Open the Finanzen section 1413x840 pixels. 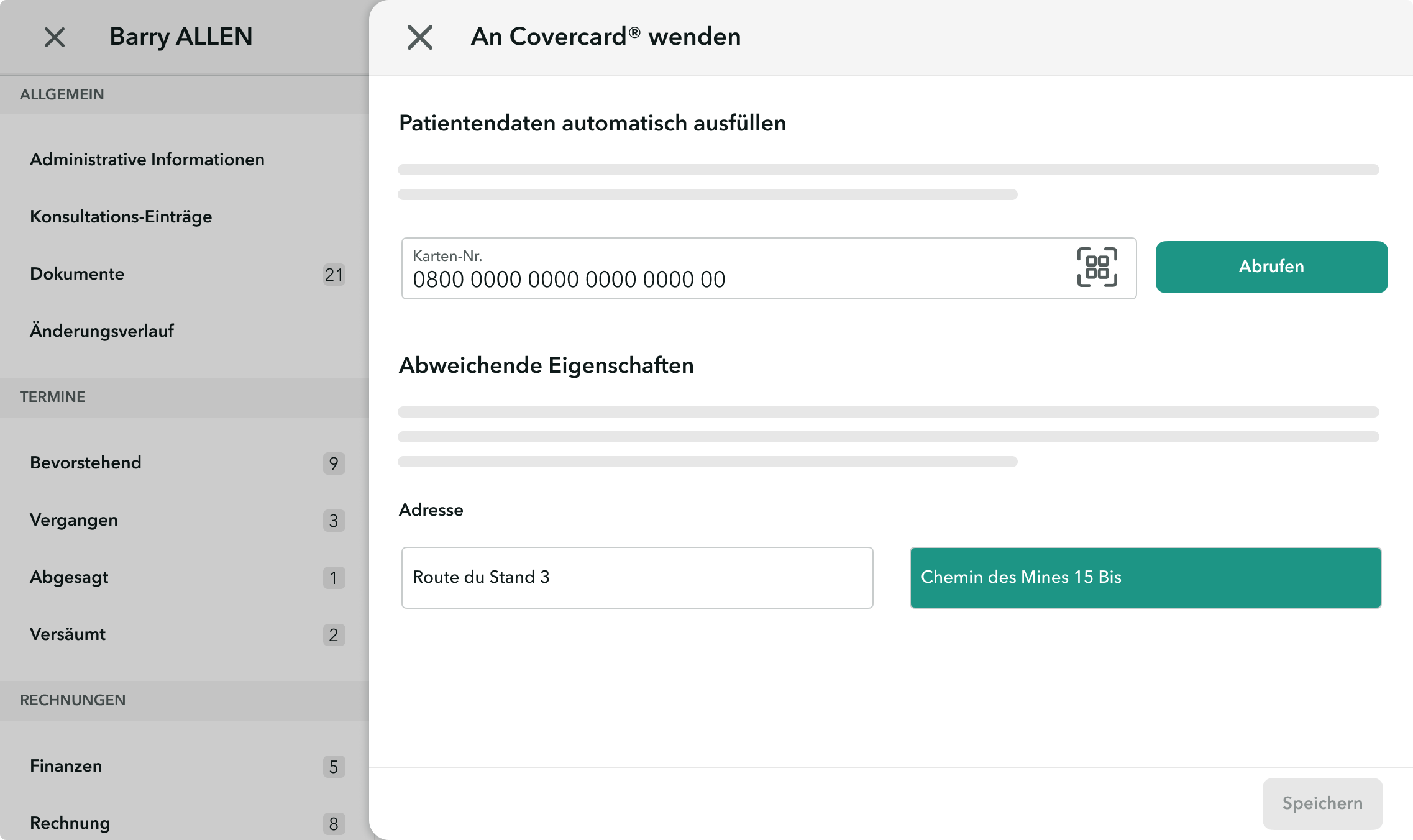[66, 765]
